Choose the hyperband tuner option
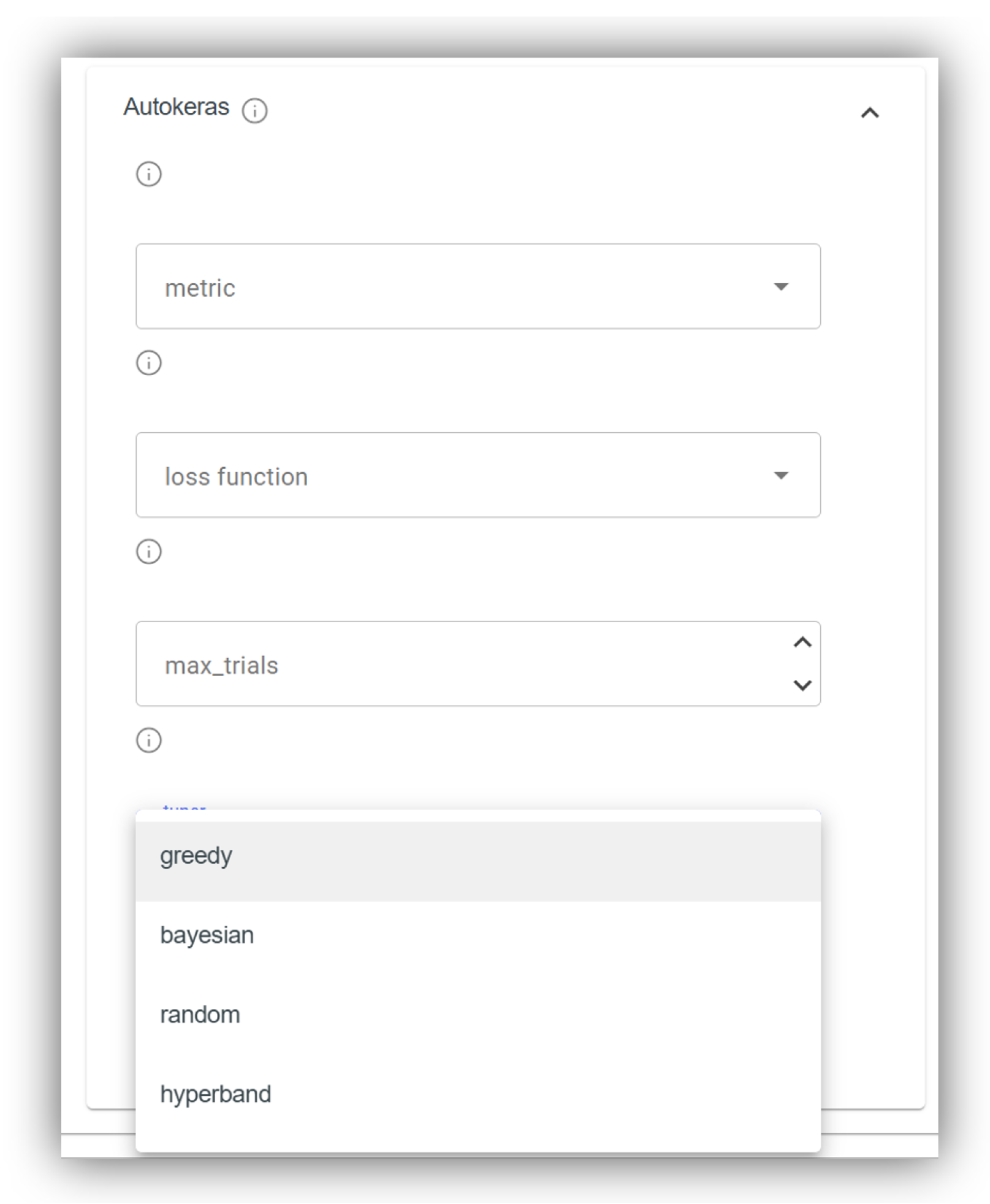 (x=215, y=1094)
